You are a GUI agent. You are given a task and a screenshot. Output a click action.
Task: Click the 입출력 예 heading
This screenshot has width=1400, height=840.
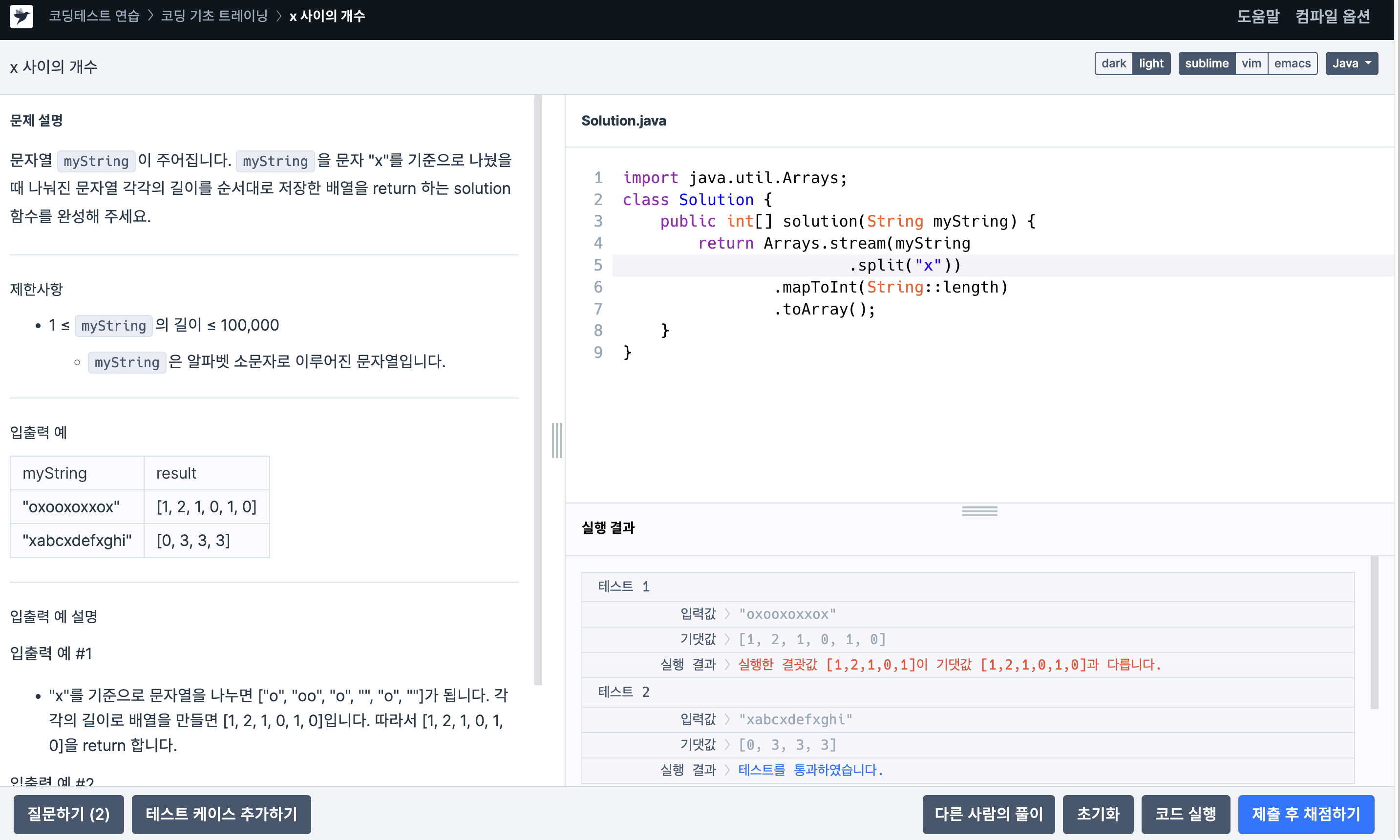(x=38, y=432)
